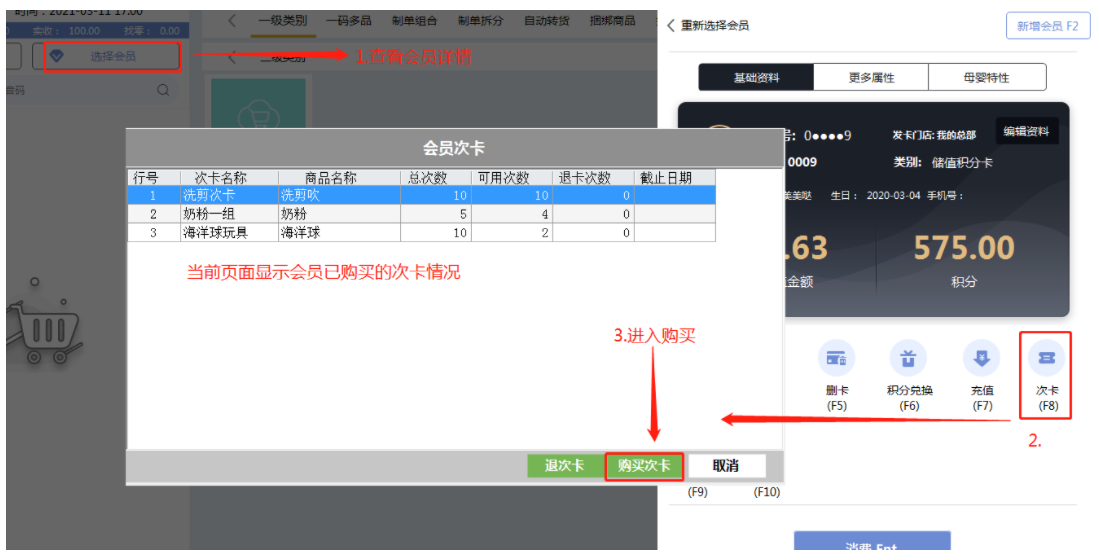Screen dimensions: 1099x560
Task: Click 新增会员 F2 button
Action: pos(1047,26)
